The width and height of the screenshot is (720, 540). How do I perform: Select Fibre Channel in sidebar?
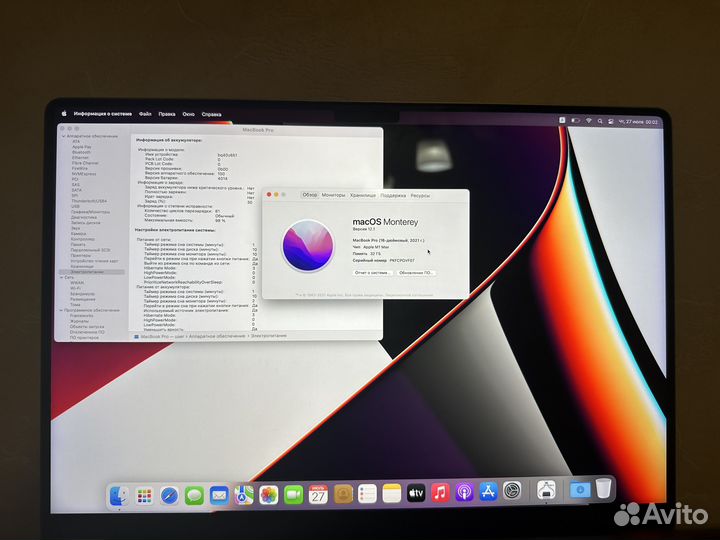[85, 163]
